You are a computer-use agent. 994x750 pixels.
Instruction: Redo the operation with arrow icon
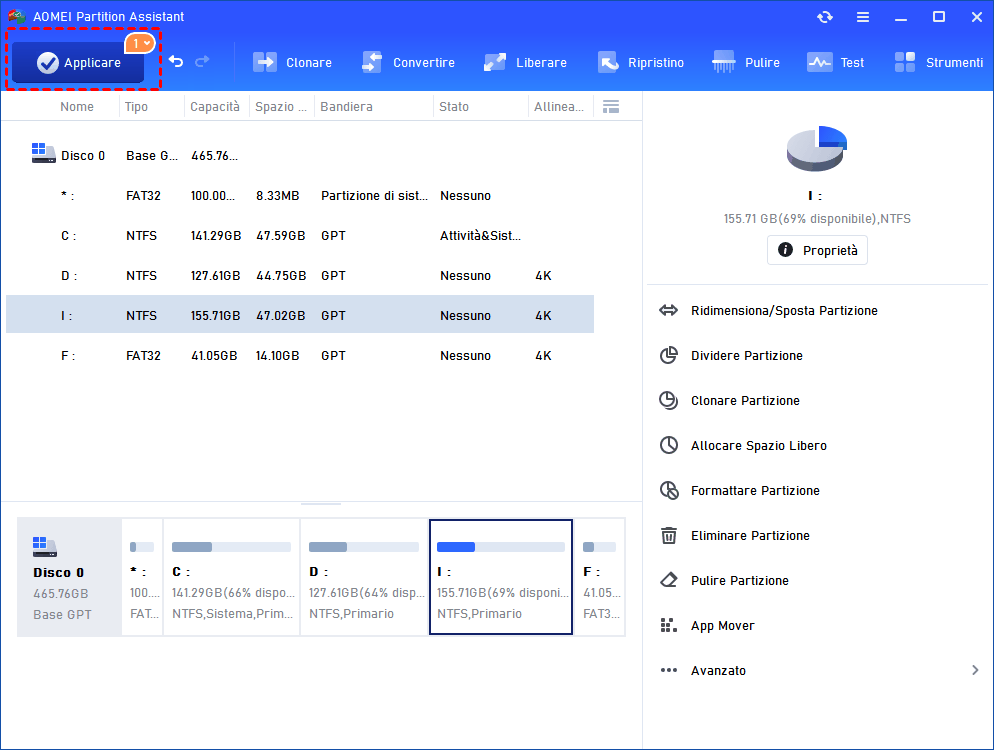point(202,61)
